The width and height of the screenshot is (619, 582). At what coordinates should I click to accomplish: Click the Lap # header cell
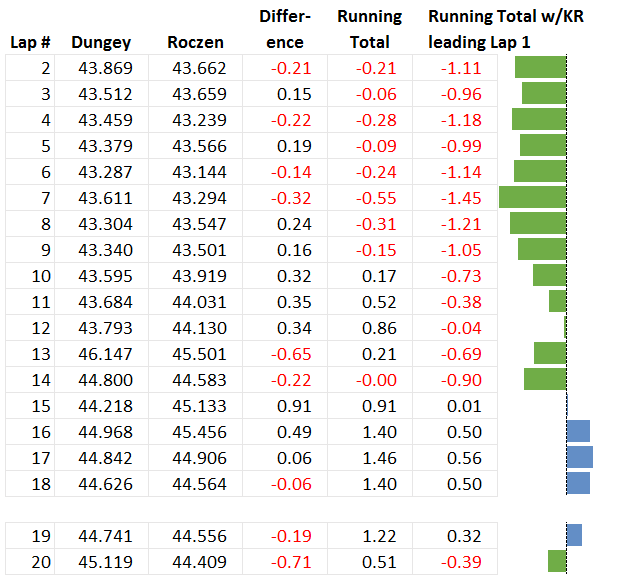30,43
